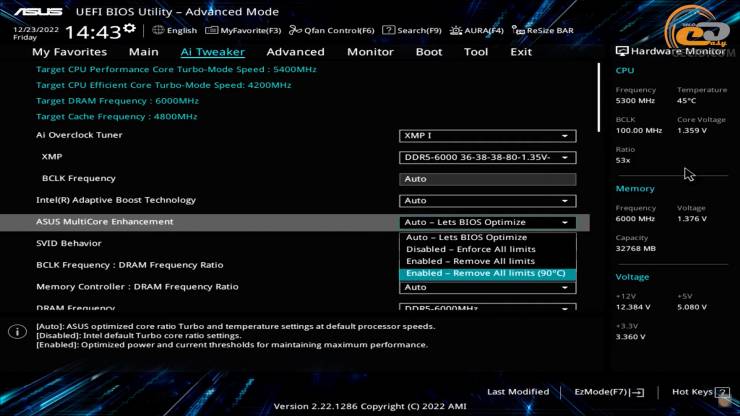Open the Monitor tab
The height and width of the screenshot is (416, 740).
pyautogui.click(x=370, y=52)
